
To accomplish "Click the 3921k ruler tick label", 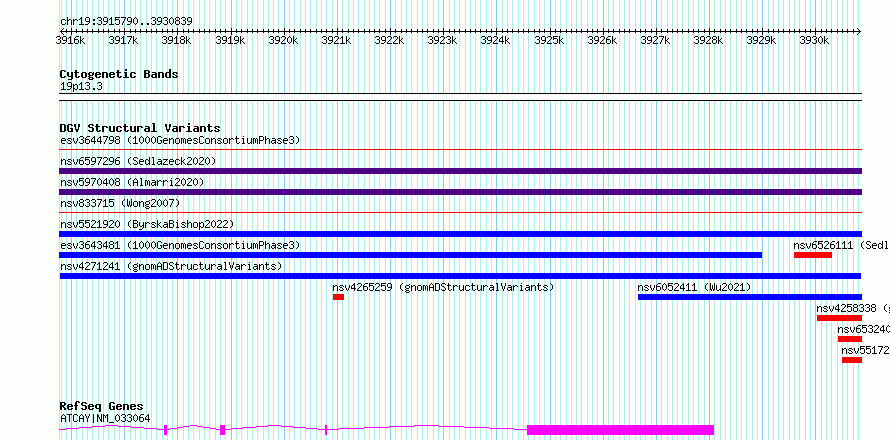I will (x=336, y=40).
